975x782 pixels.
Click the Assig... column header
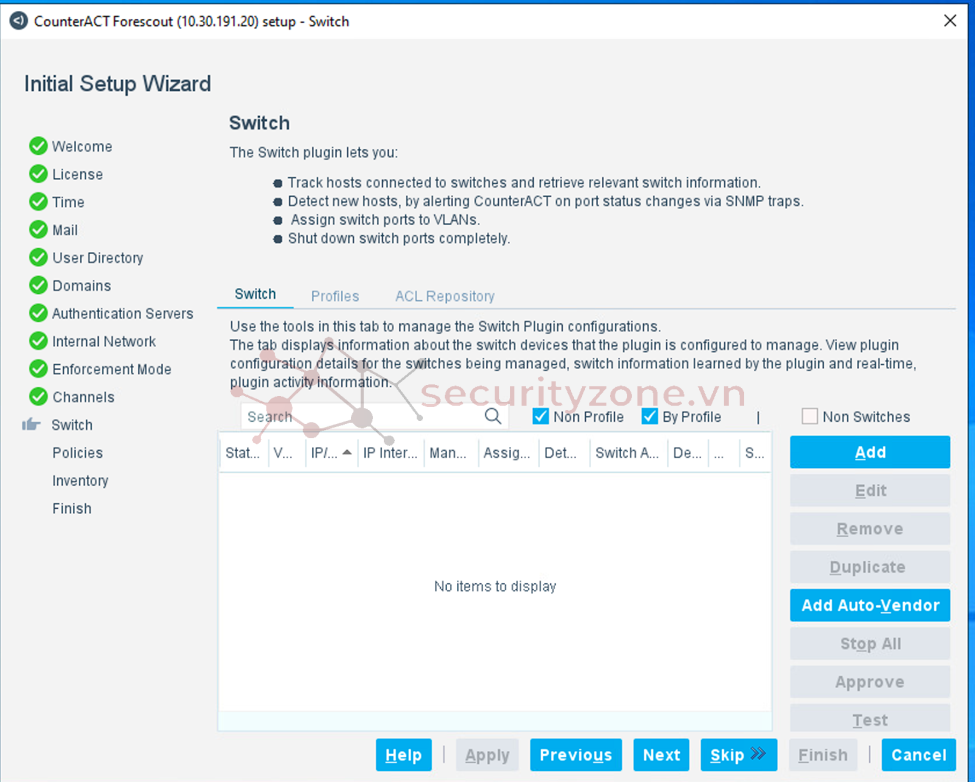click(507, 453)
